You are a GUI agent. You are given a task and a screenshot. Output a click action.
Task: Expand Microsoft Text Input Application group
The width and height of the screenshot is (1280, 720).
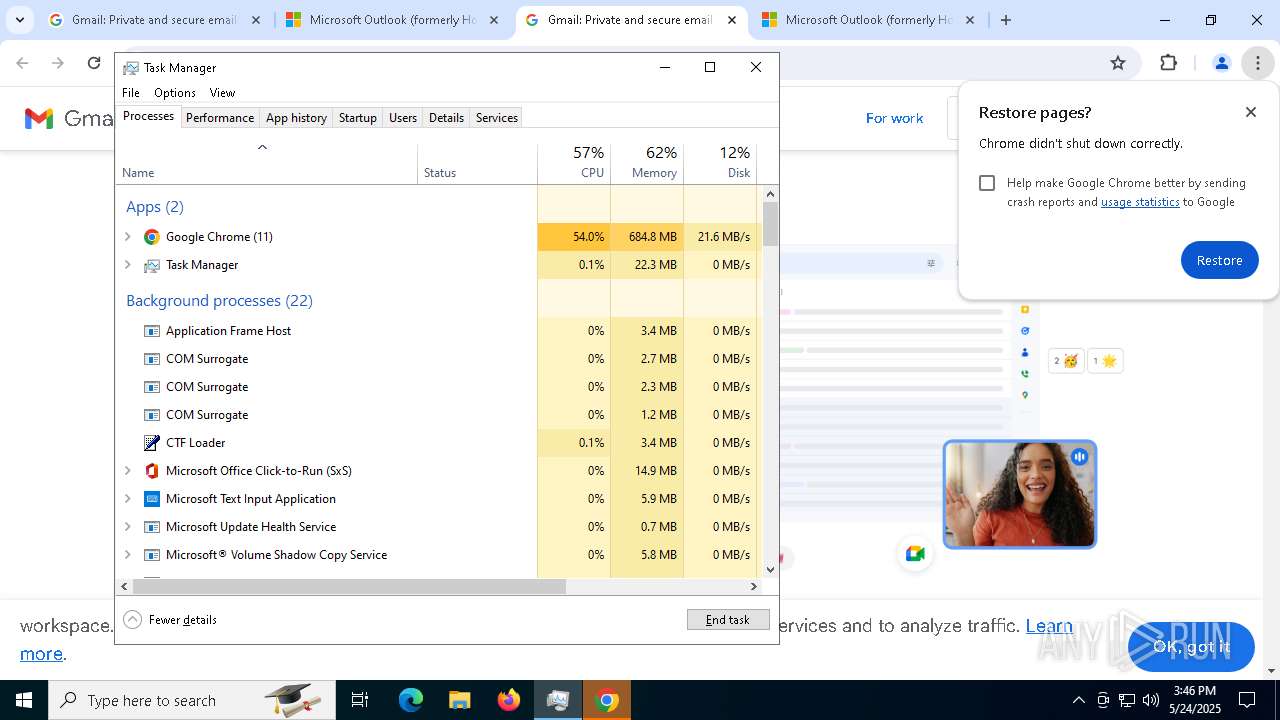point(127,499)
